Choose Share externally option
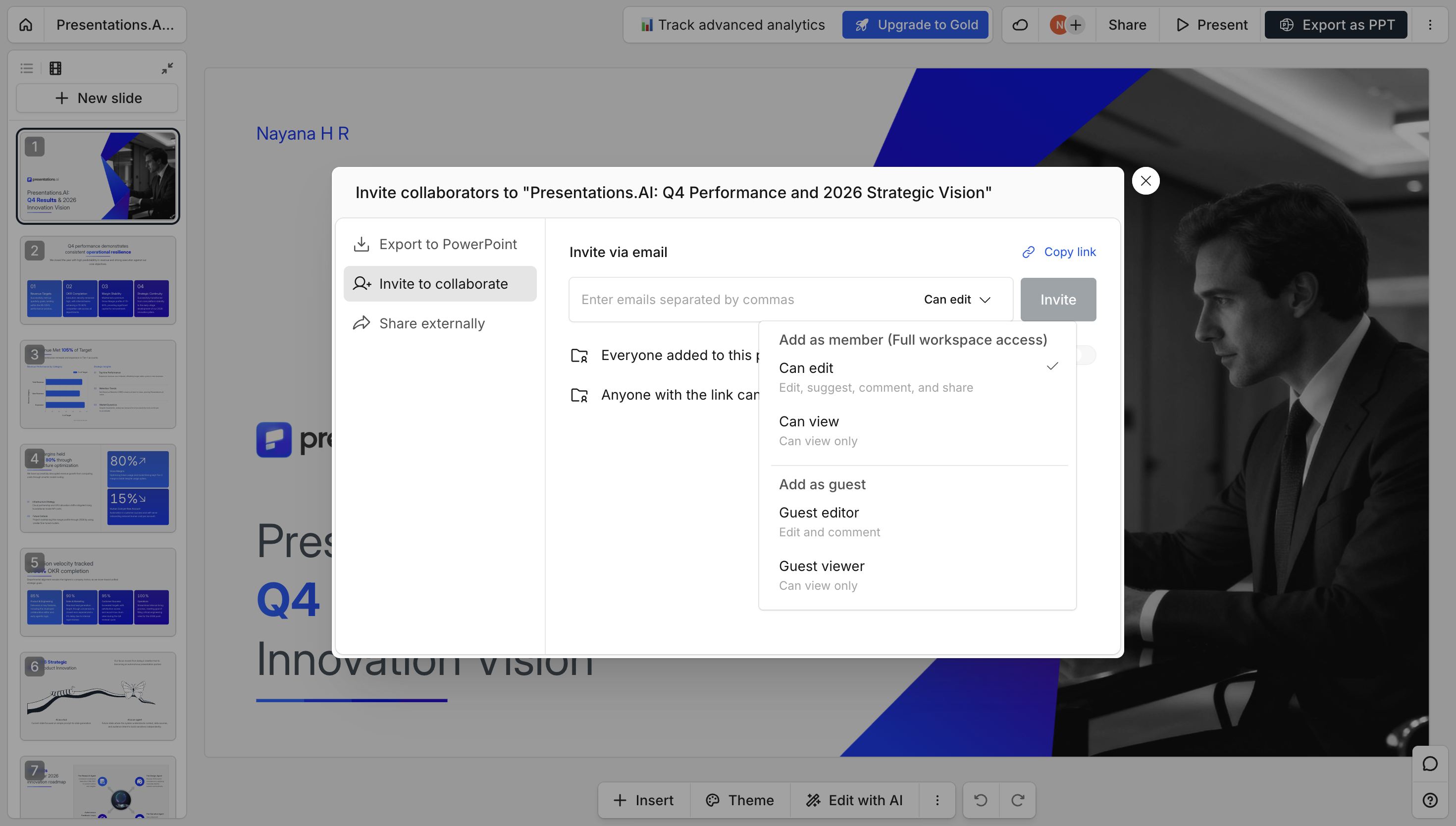The height and width of the screenshot is (826, 1456). 440,323
